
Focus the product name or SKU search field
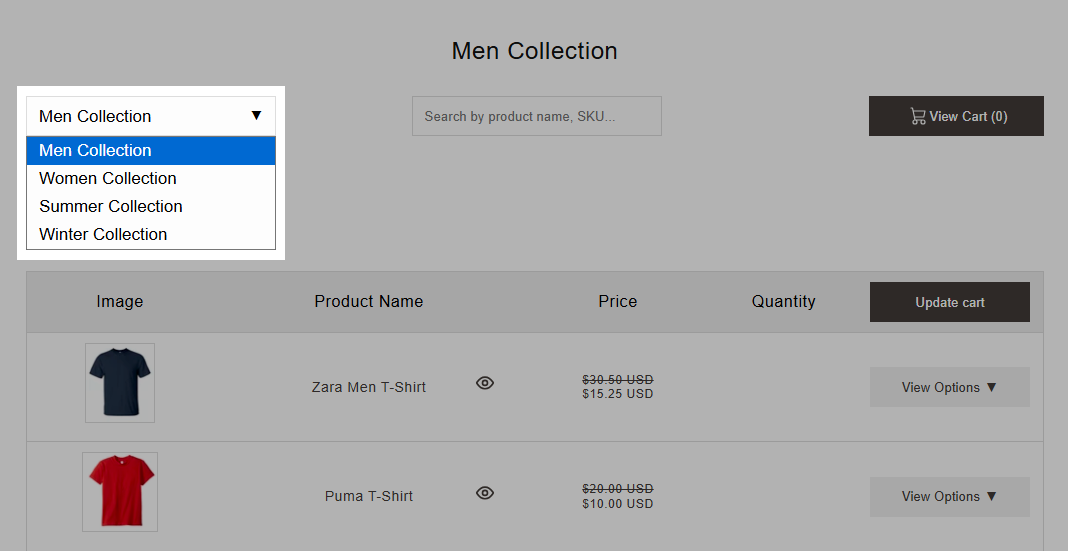coord(537,116)
